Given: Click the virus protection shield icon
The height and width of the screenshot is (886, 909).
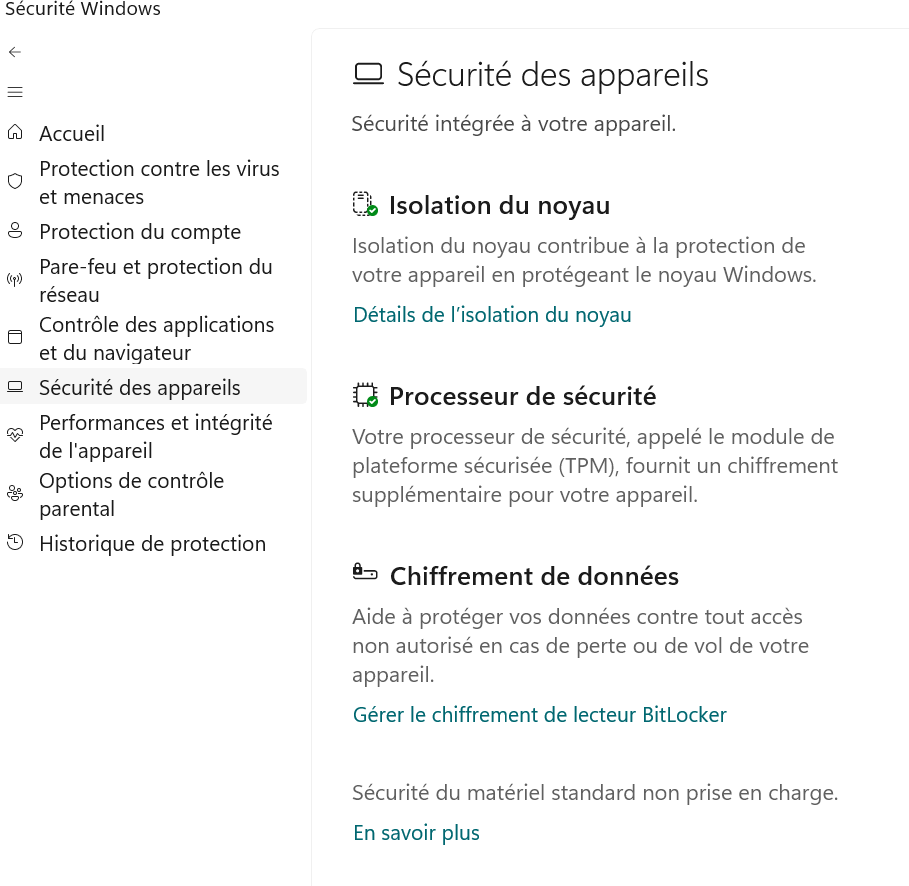Looking at the screenshot, I should pos(15,182).
